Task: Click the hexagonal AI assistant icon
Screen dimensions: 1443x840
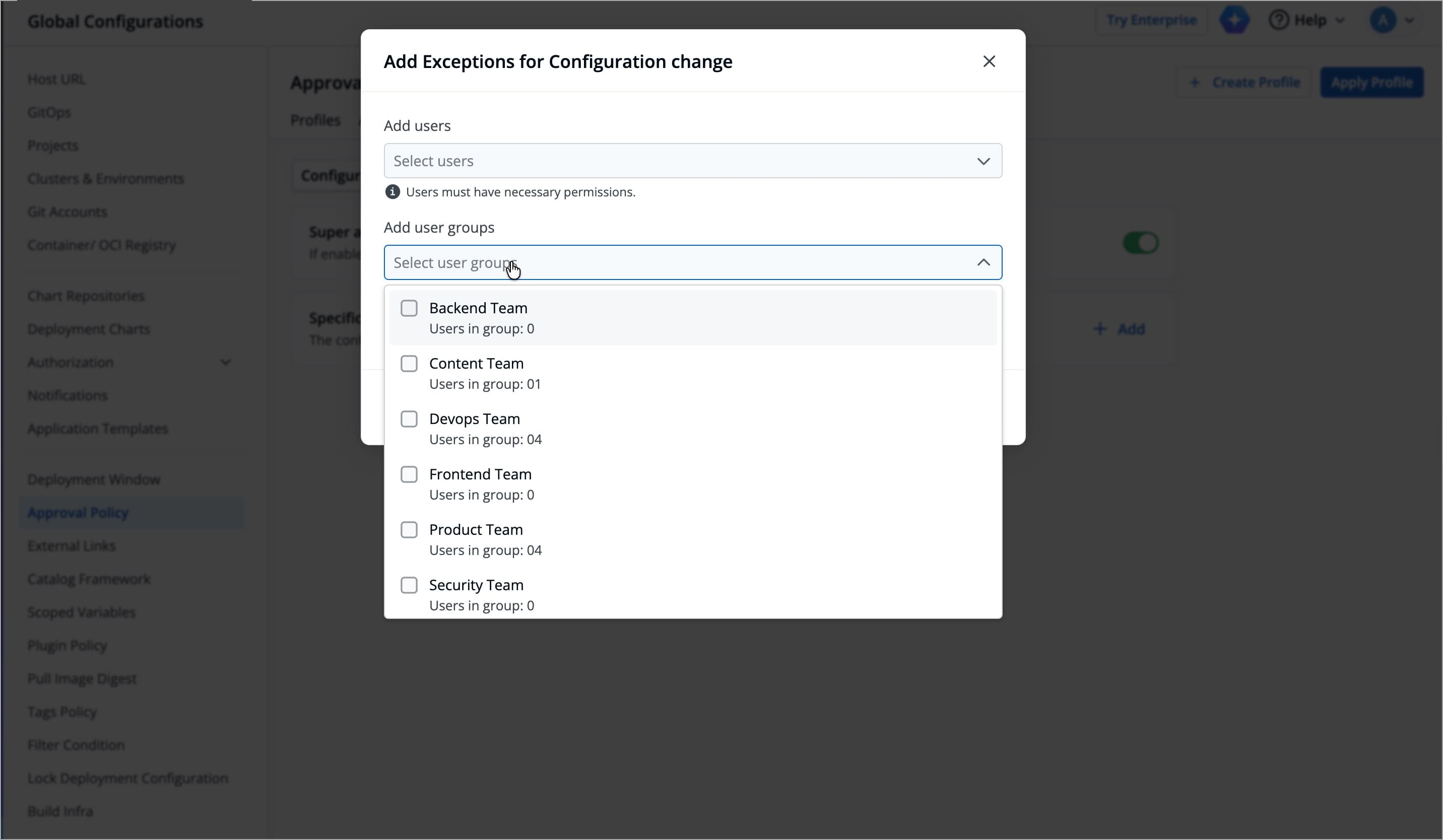Action: (1235, 20)
